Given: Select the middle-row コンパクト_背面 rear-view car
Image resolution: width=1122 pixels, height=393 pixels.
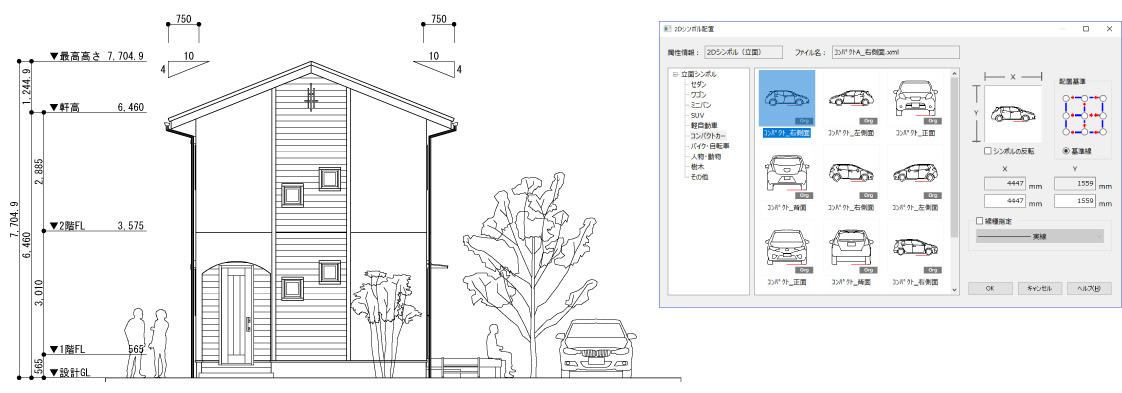Looking at the screenshot, I should (786, 173).
